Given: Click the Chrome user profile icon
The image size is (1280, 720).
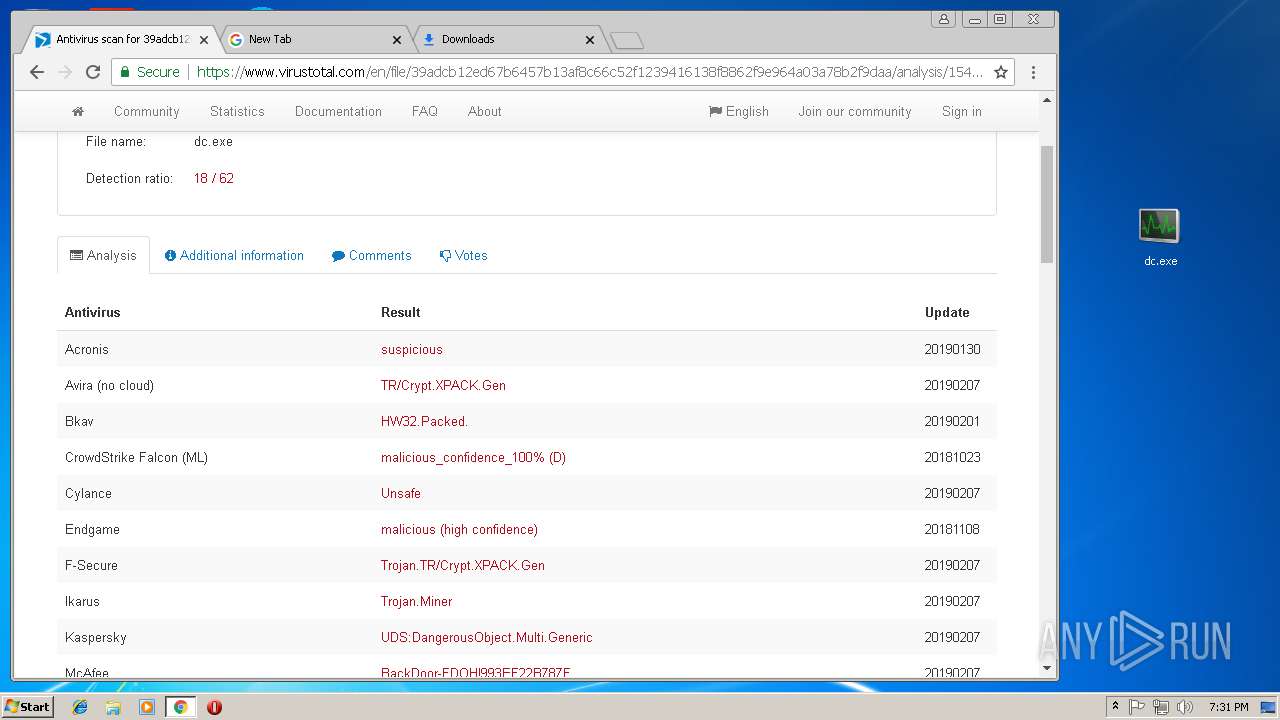Looking at the screenshot, I should click(x=943, y=19).
